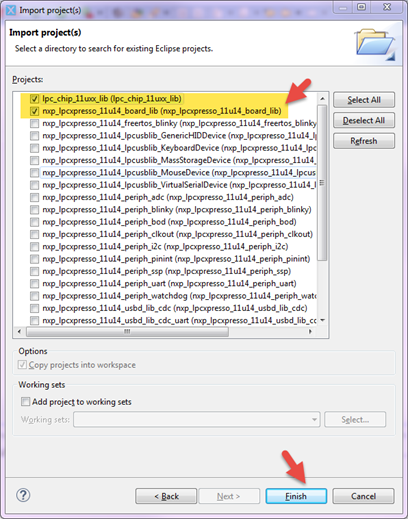
Task: Select the periph_ssp project row text
Action: point(166,271)
